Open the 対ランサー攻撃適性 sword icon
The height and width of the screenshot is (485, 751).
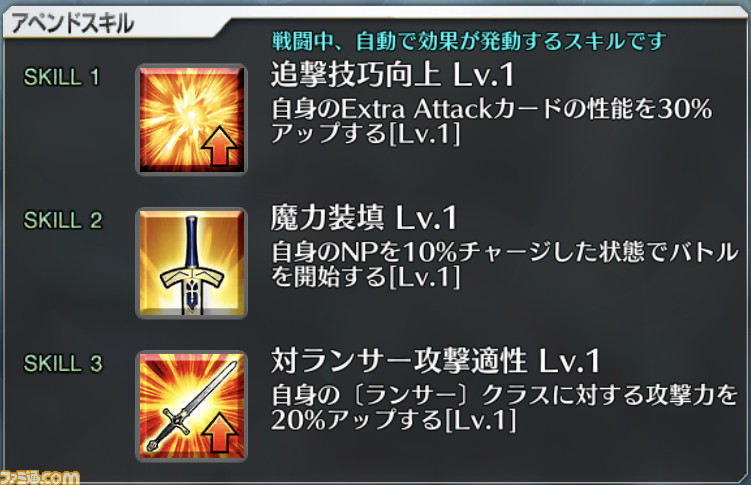pyautogui.click(x=191, y=406)
